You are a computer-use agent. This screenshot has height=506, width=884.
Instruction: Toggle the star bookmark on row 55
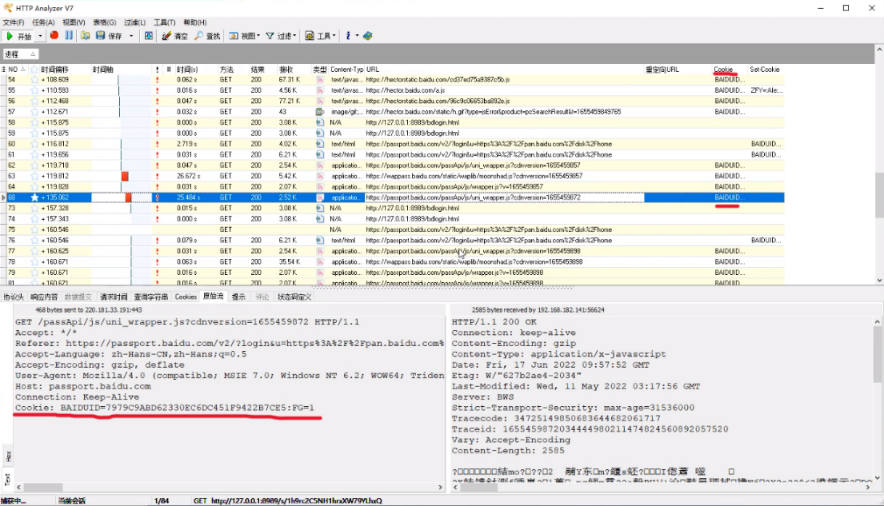[x=34, y=91]
